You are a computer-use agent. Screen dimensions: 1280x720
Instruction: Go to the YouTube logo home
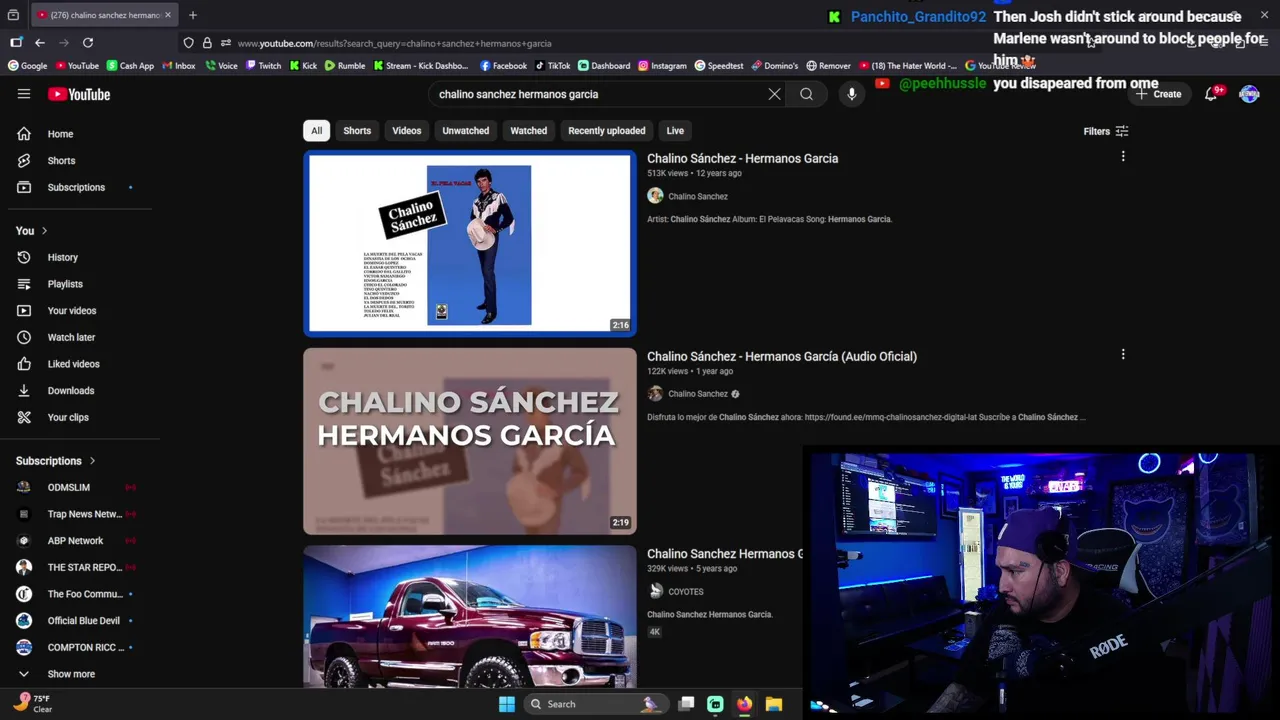click(x=79, y=94)
